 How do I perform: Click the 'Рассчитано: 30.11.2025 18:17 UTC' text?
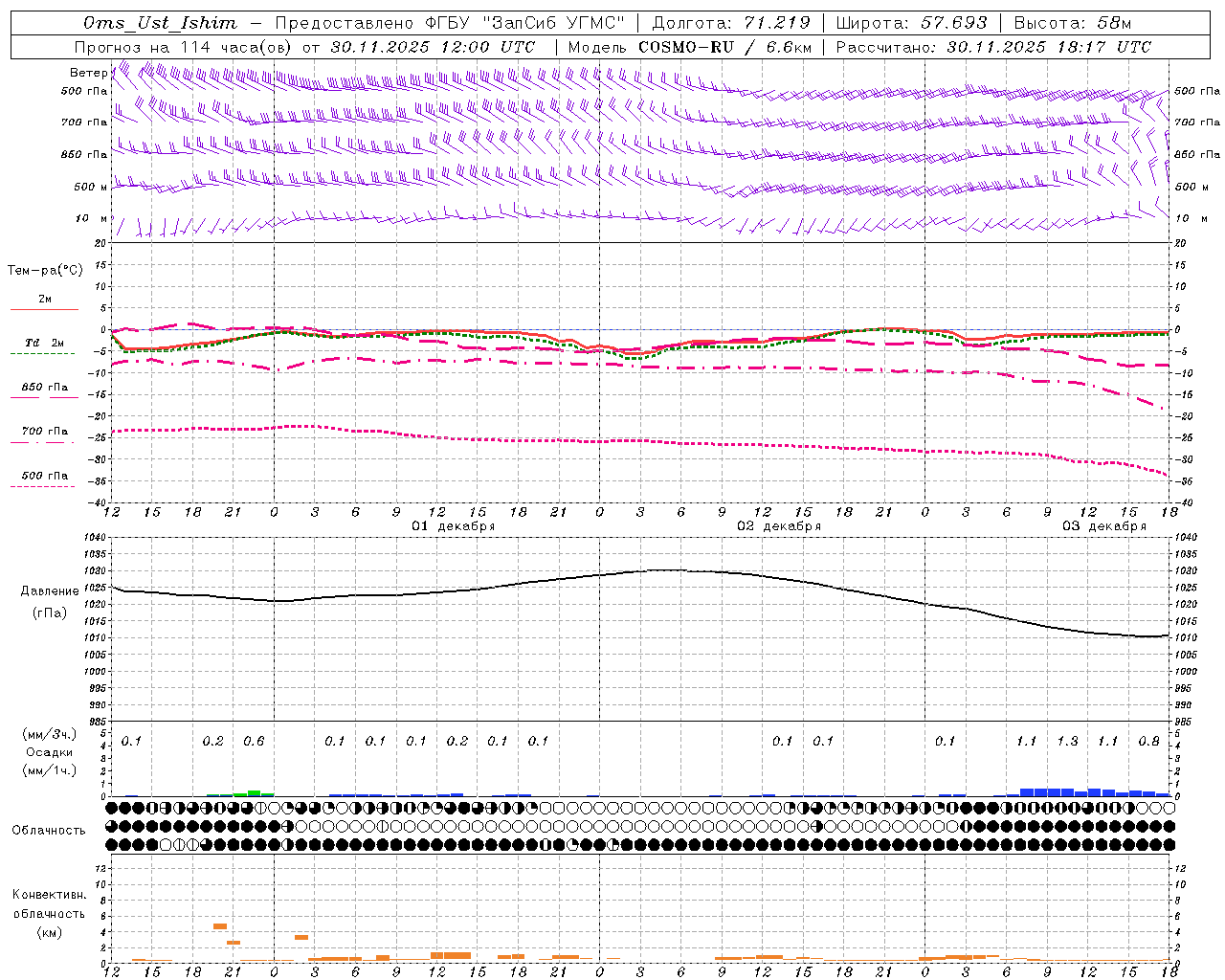993,47
